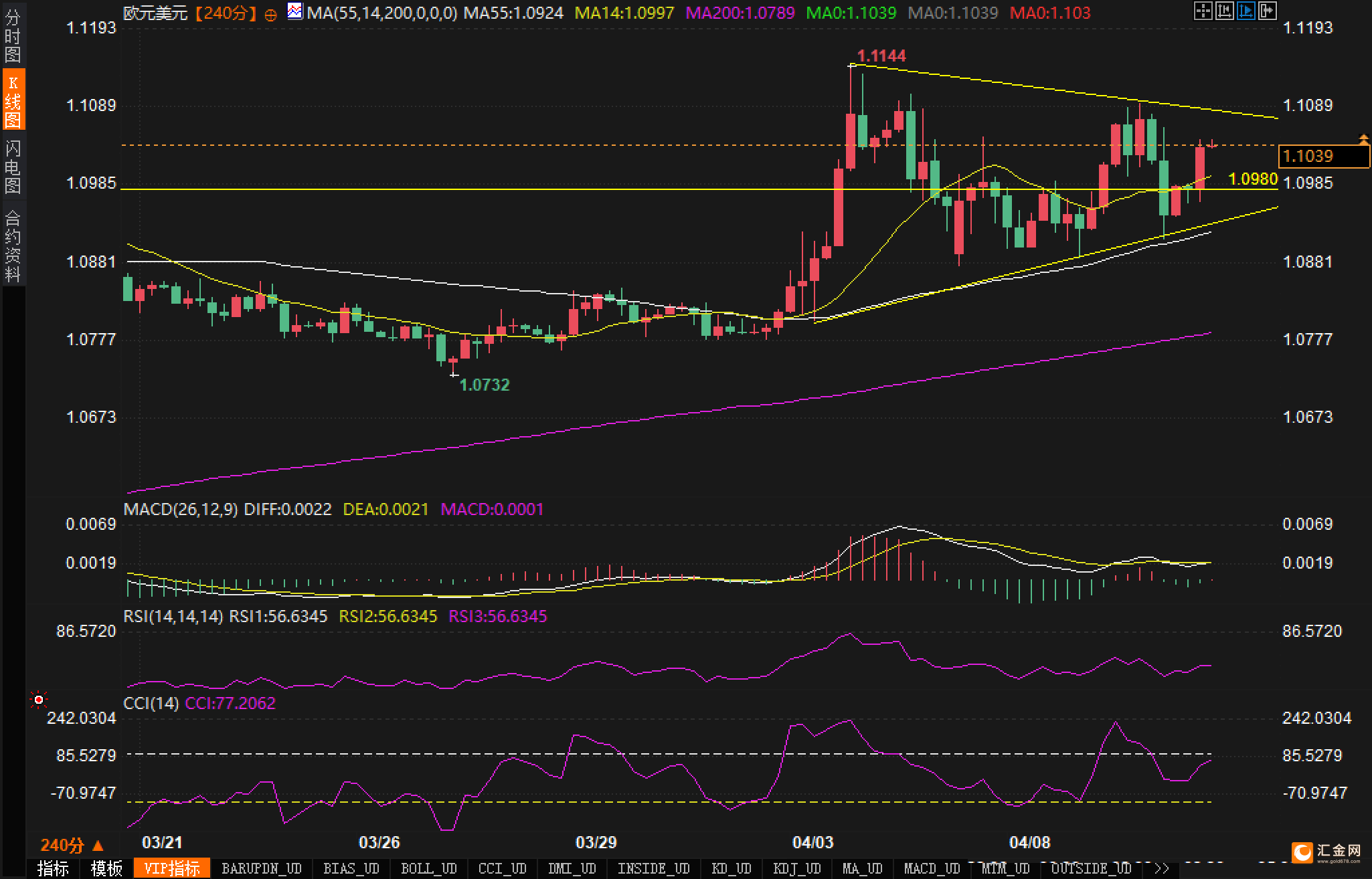1372x879 pixels.
Task: Click the MACD:0.0001 value
Action: click(492, 509)
